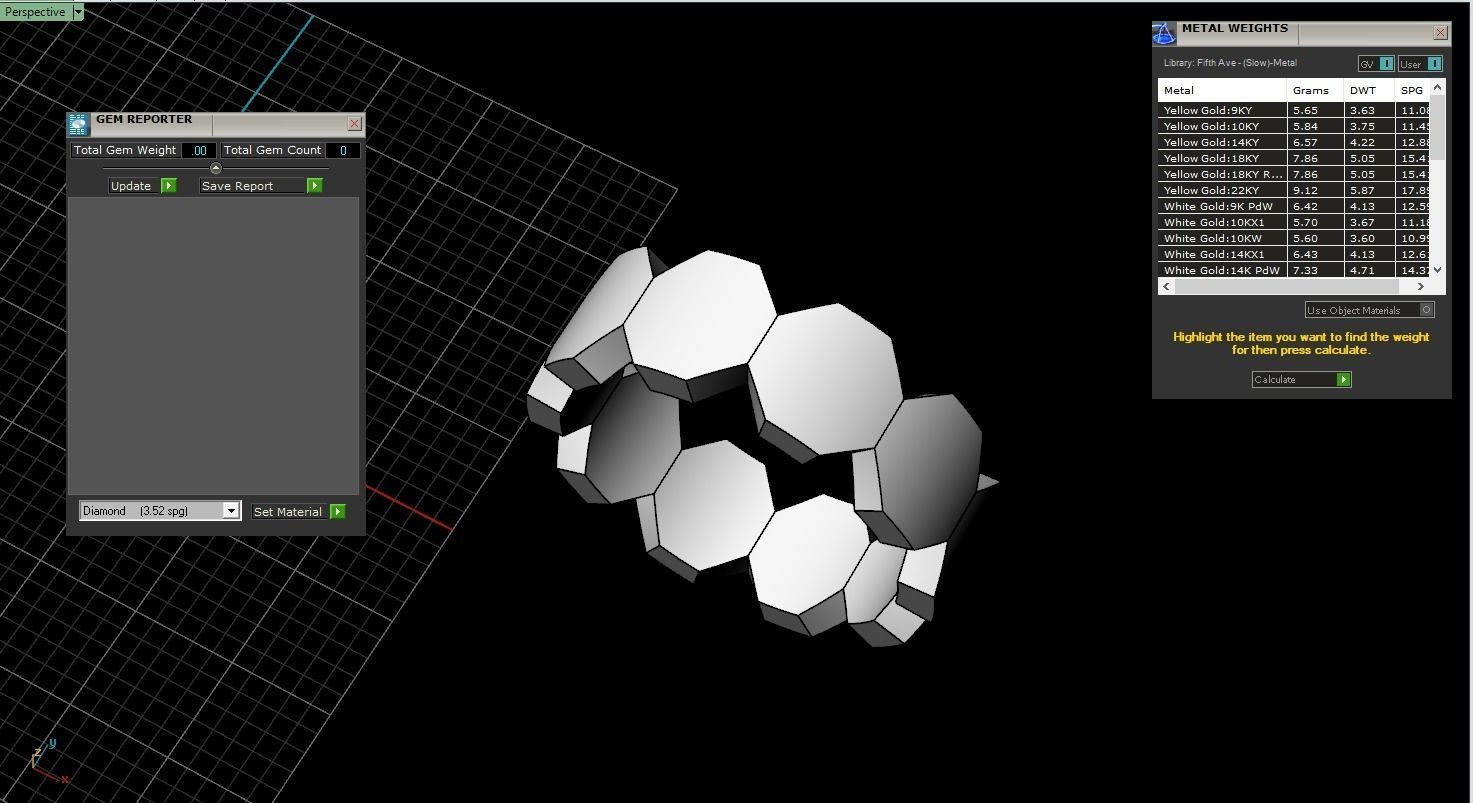Select the White Gold:9K PdW row
This screenshot has height=803, width=1473.
click(1294, 206)
